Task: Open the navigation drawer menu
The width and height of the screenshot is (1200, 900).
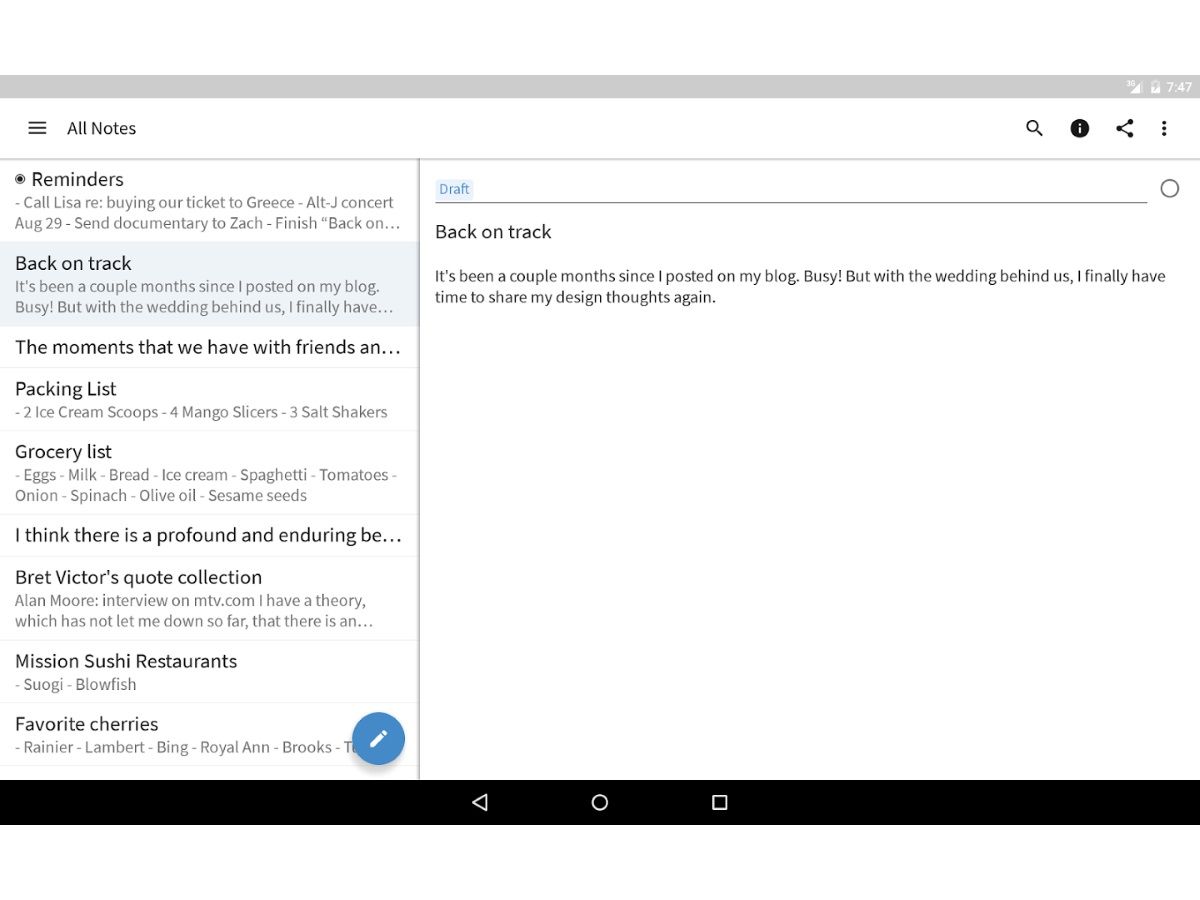Action: pyautogui.click(x=37, y=128)
